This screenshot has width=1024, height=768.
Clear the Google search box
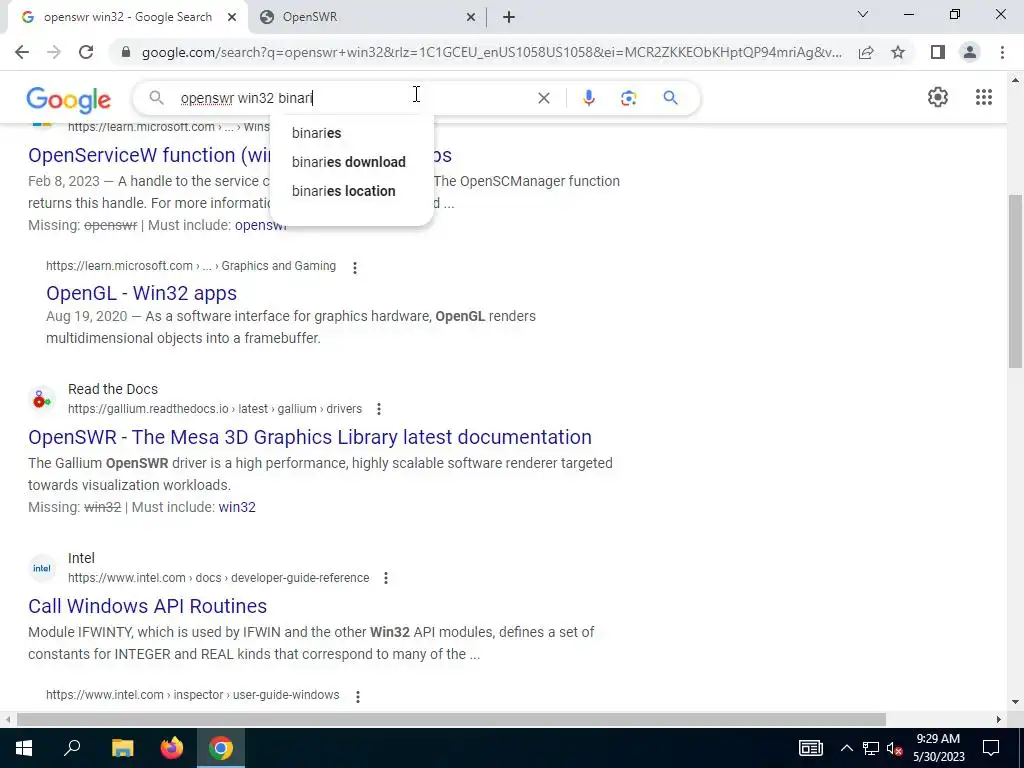pos(543,98)
